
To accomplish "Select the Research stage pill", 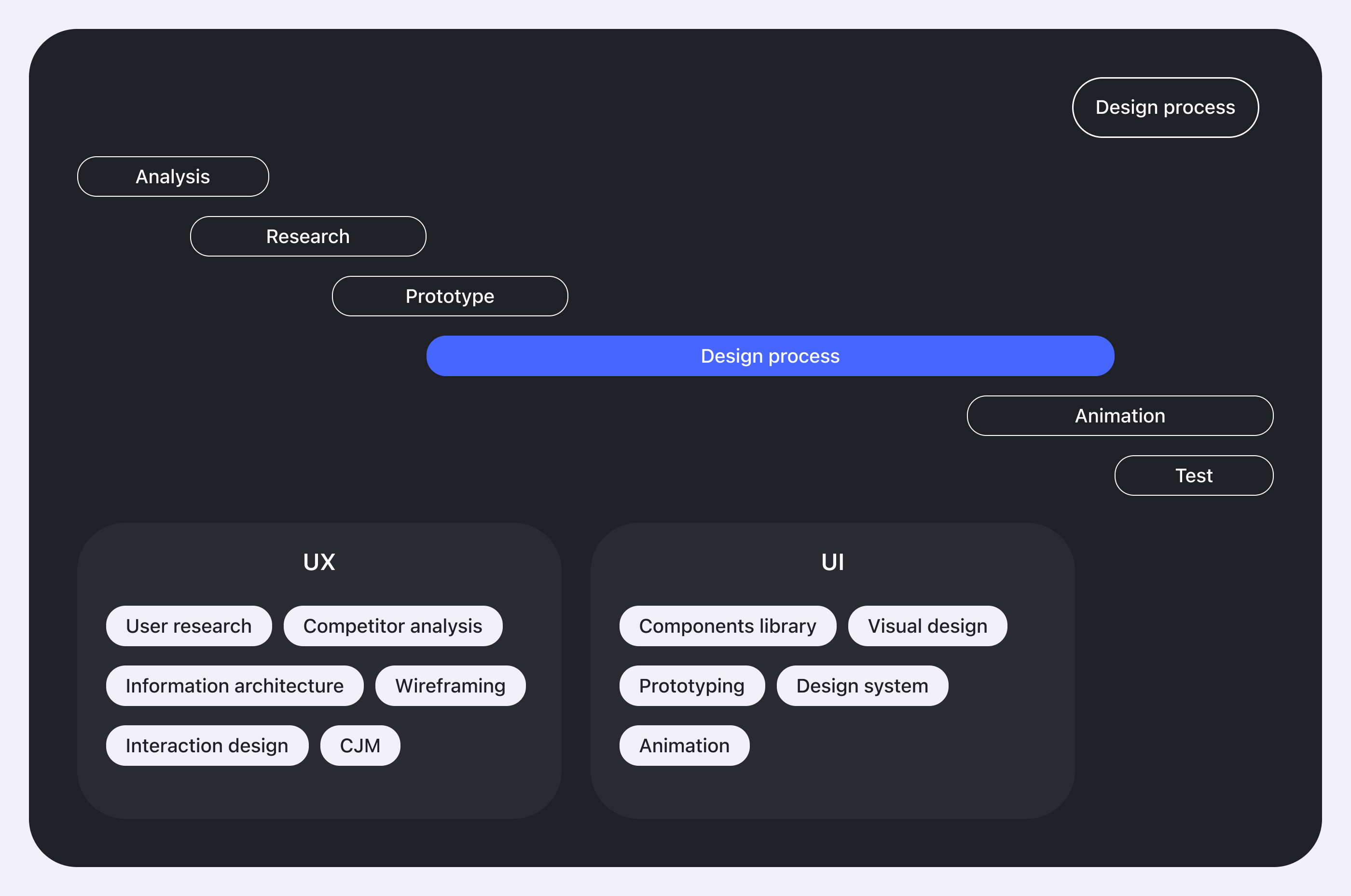I will pyautogui.click(x=307, y=237).
